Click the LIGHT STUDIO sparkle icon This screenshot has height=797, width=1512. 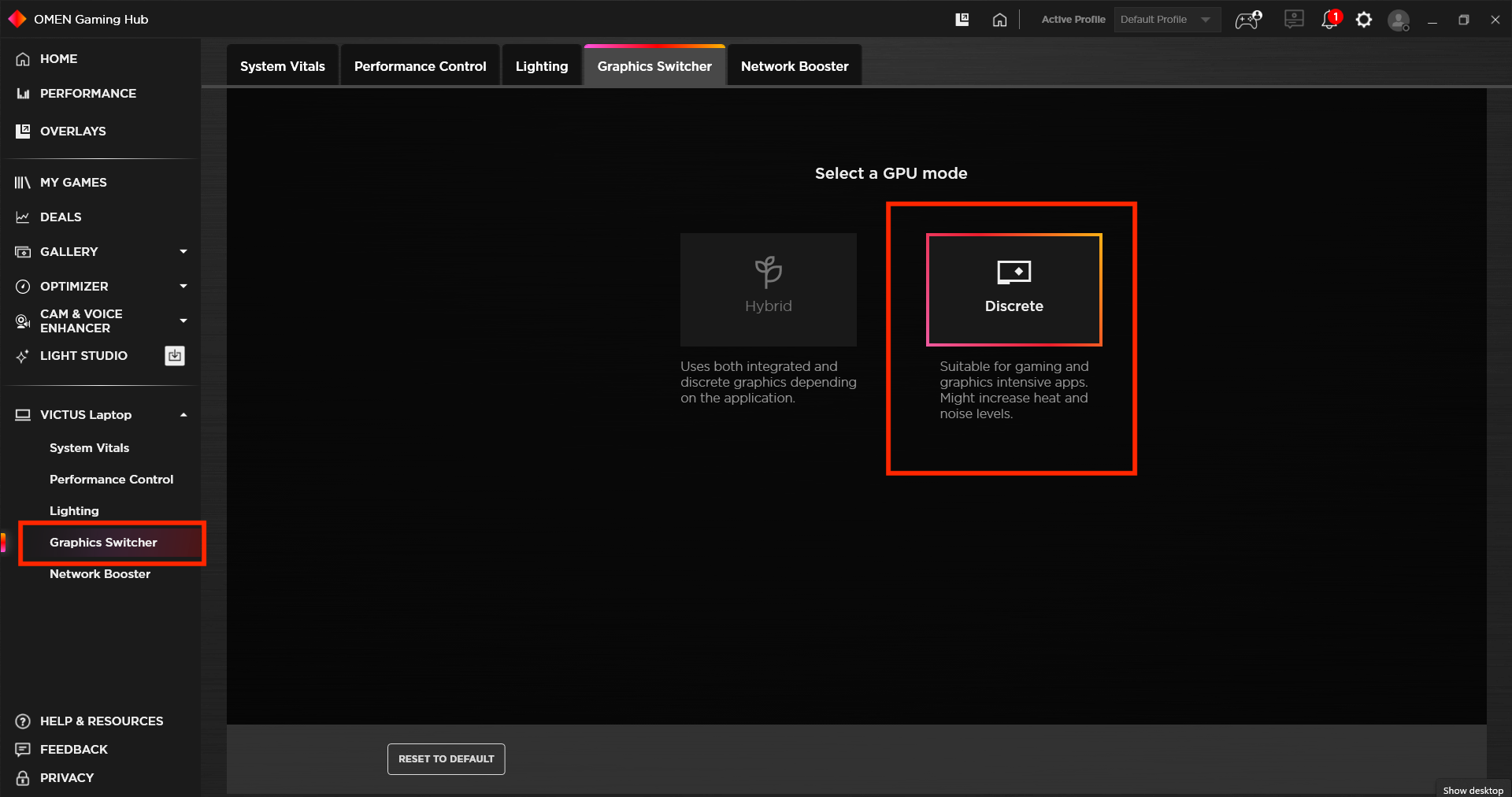(x=23, y=356)
